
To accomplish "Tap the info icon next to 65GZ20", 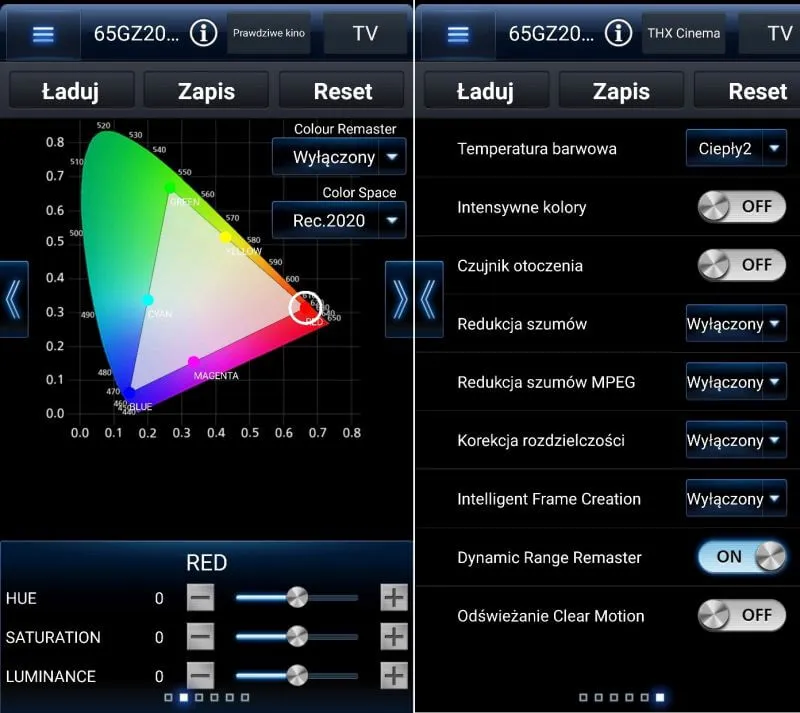I will coord(202,32).
